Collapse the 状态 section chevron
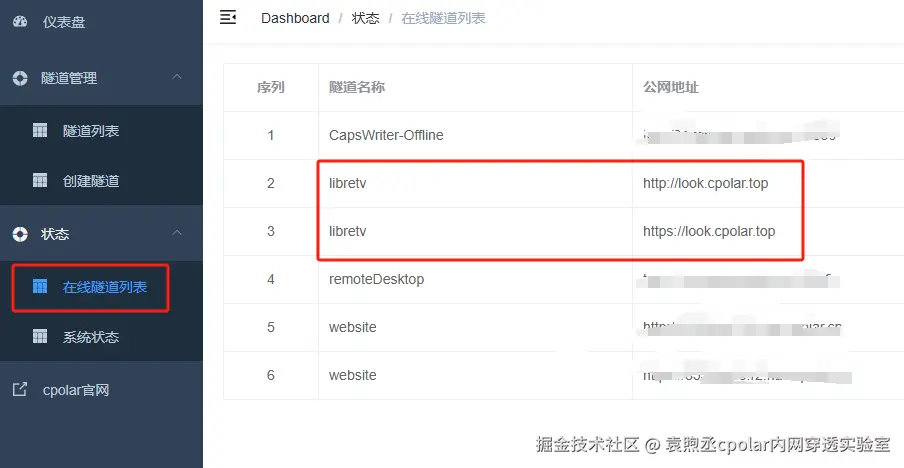 tap(178, 233)
